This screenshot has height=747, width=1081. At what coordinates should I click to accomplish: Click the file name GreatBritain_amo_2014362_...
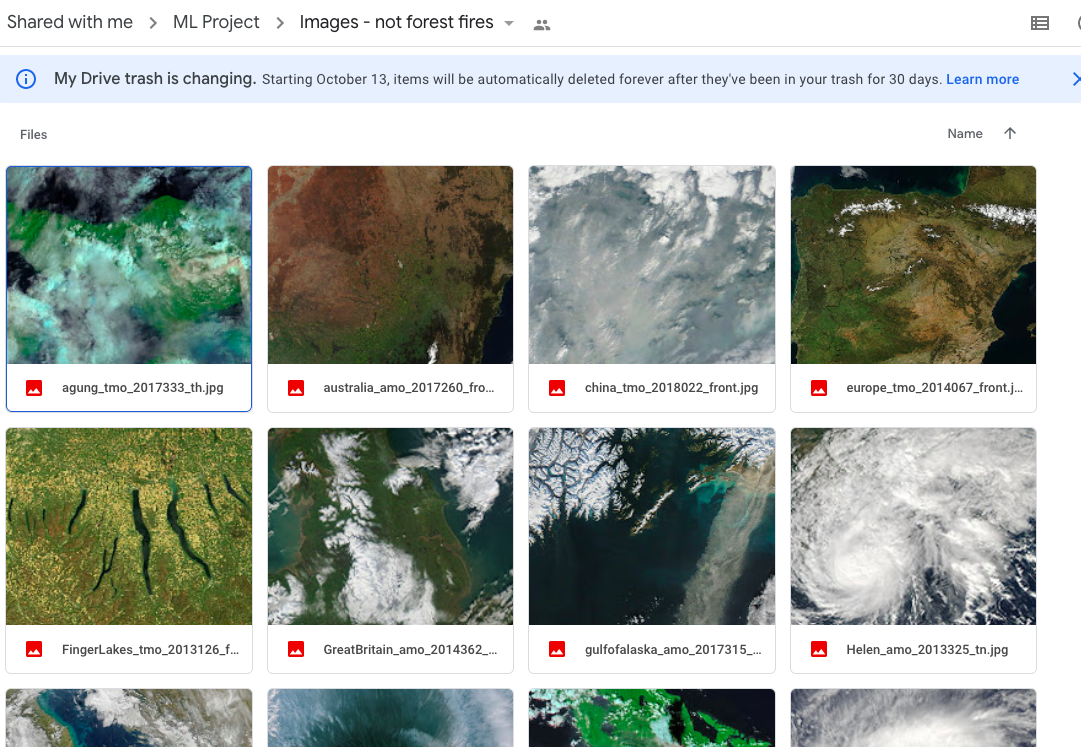tap(410, 649)
